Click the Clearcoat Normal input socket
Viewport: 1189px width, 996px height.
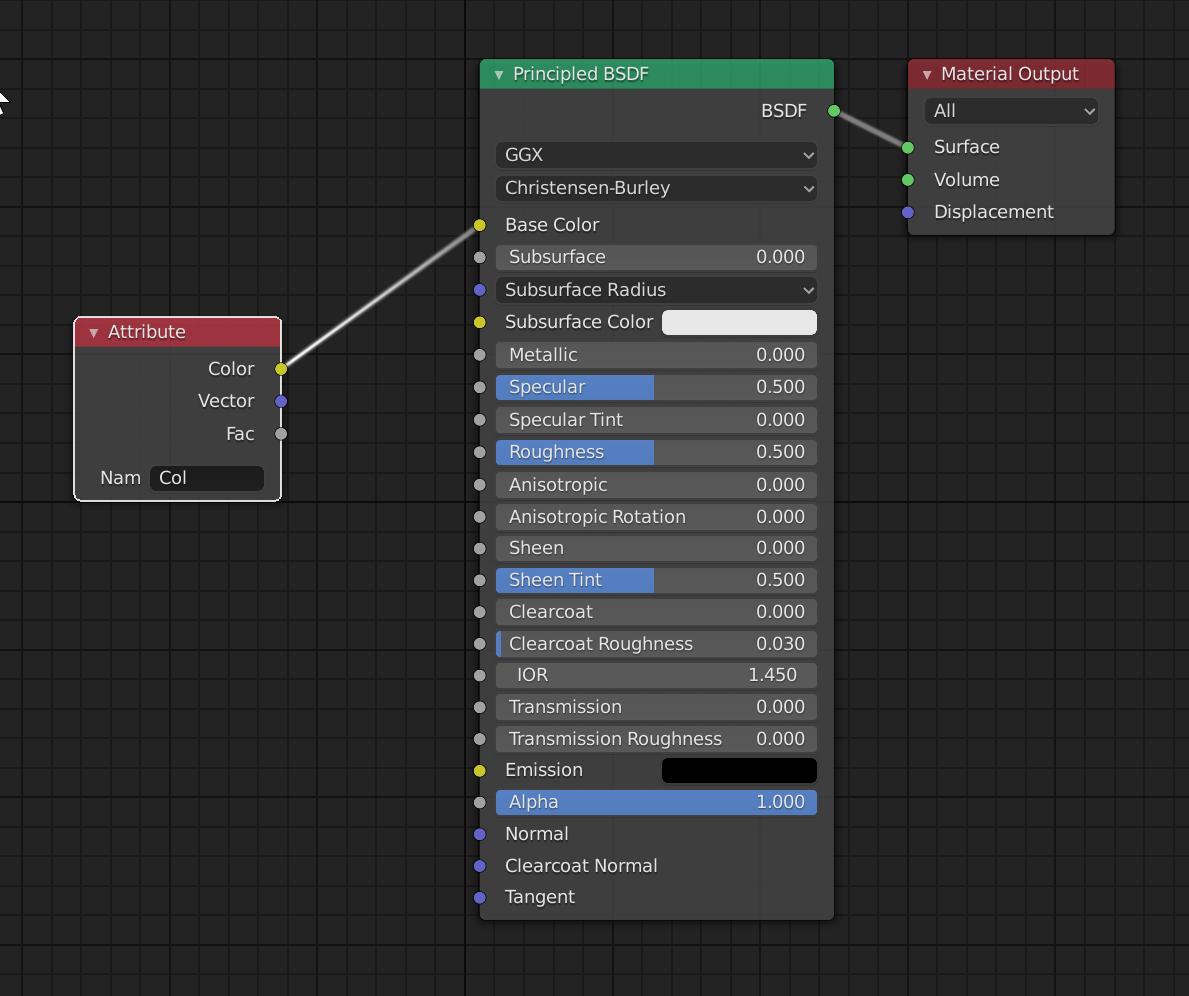pyautogui.click(x=479, y=866)
